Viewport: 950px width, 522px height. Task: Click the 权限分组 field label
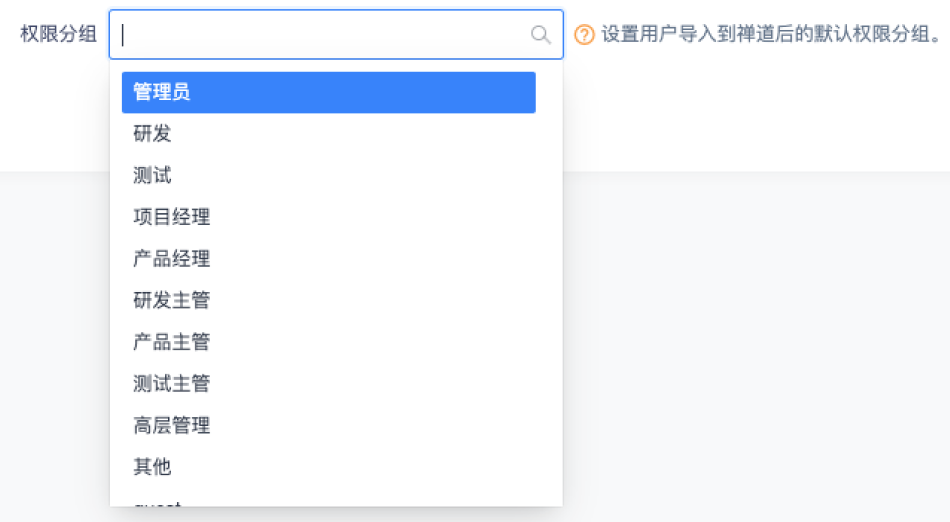coord(59,35)
